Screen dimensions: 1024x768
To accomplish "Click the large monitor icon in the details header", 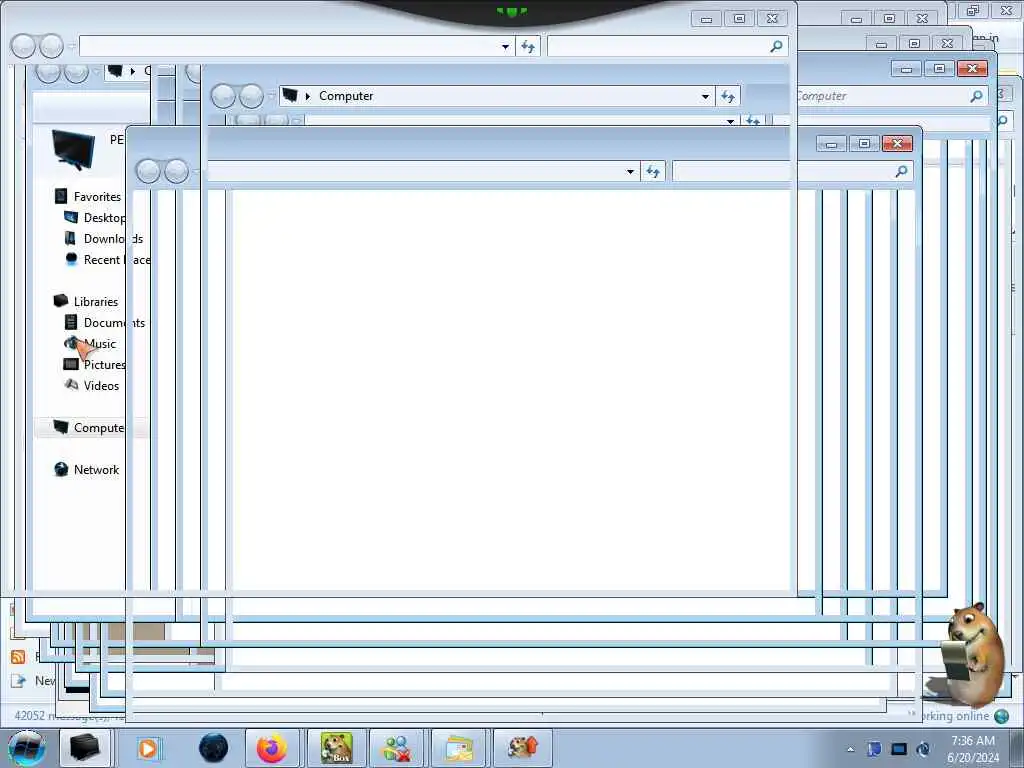I will [x=73, y=150].
